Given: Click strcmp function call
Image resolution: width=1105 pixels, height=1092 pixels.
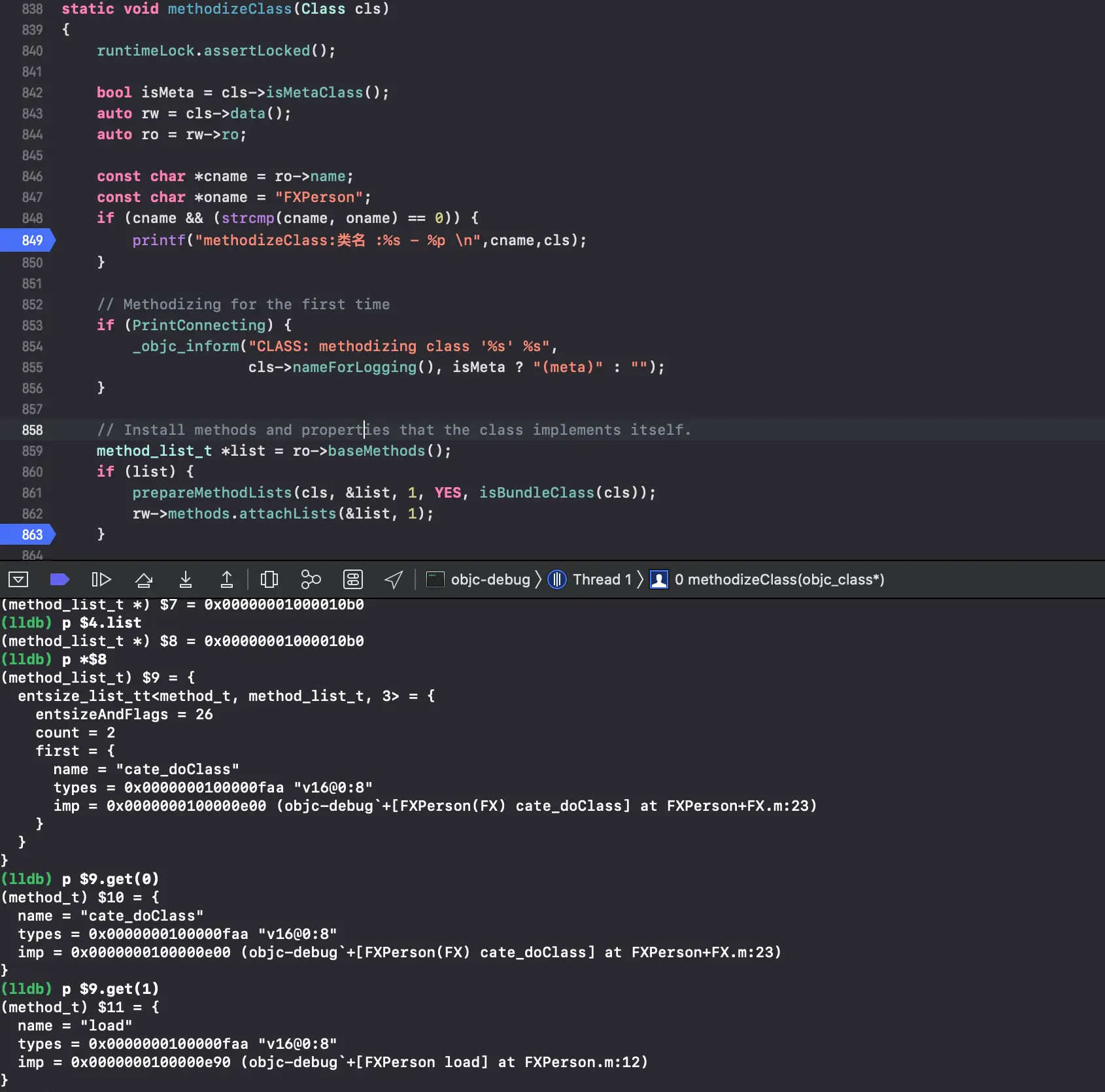Looking at the screenshot, I should point(248,218).
